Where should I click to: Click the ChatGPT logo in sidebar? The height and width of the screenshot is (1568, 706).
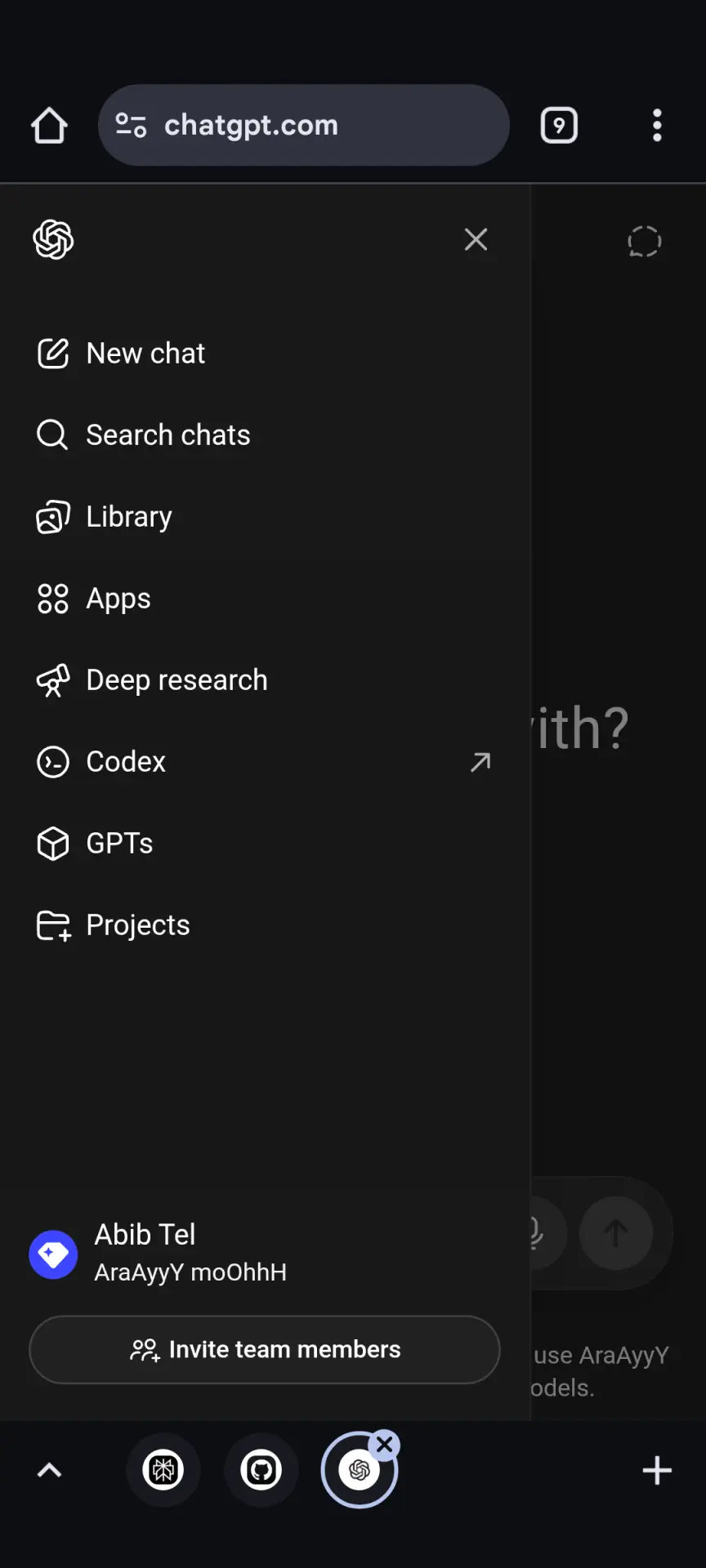pyautogui.click(x=53, y=239)
